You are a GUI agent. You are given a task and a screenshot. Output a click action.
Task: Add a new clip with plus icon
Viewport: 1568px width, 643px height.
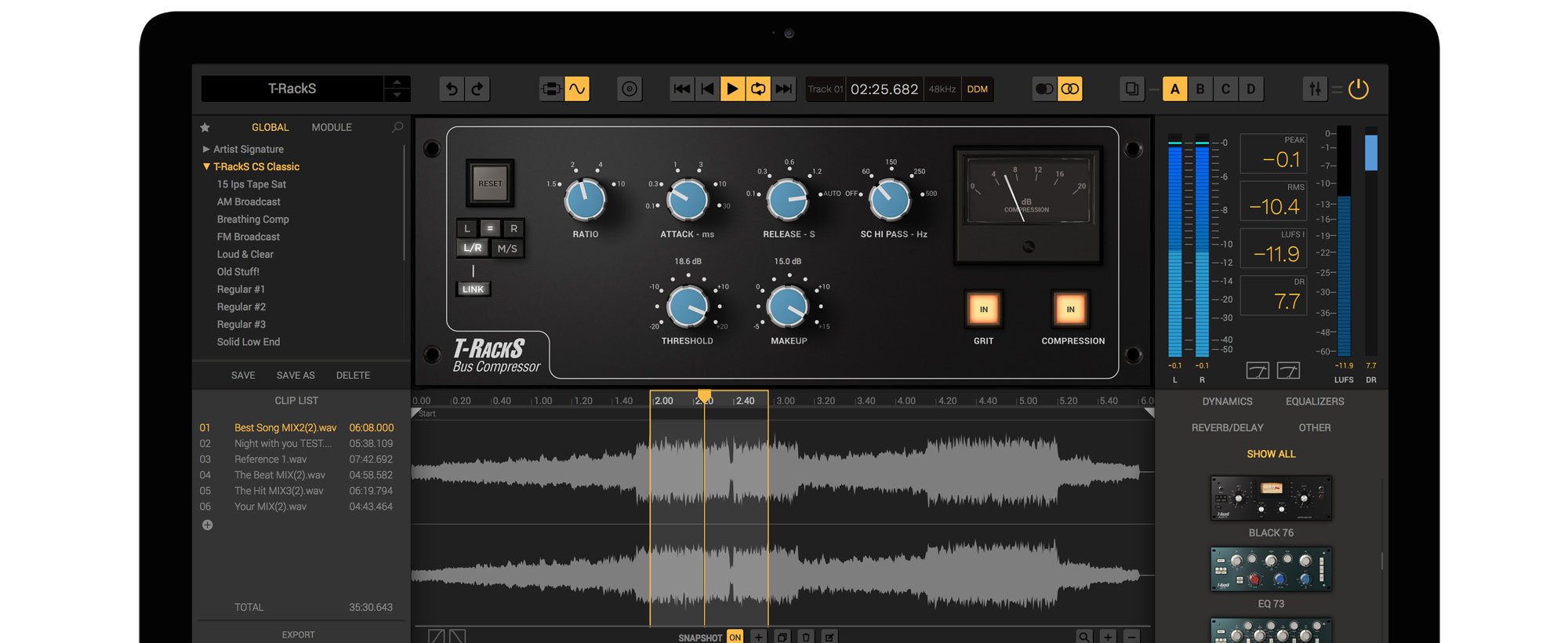pos(207,525)
